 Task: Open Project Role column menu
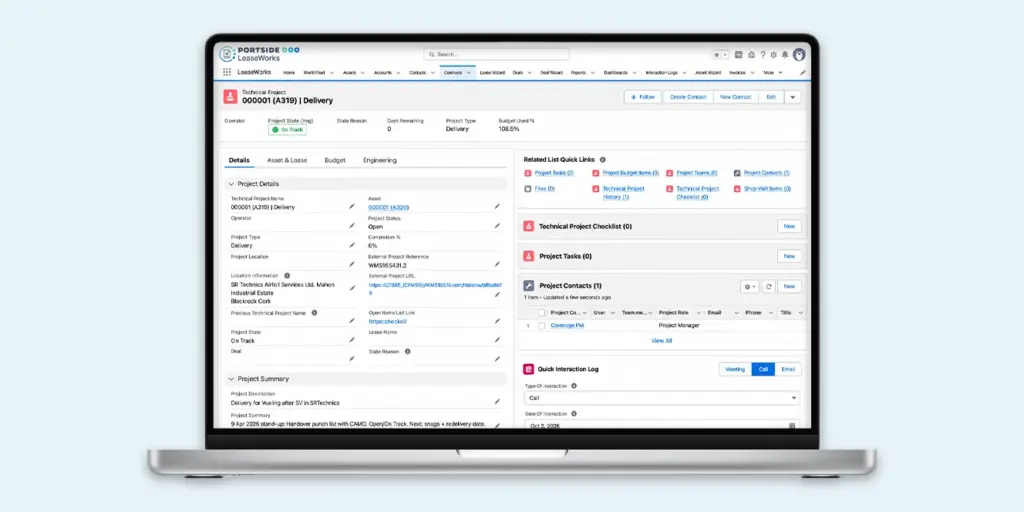tap(699, 313)
